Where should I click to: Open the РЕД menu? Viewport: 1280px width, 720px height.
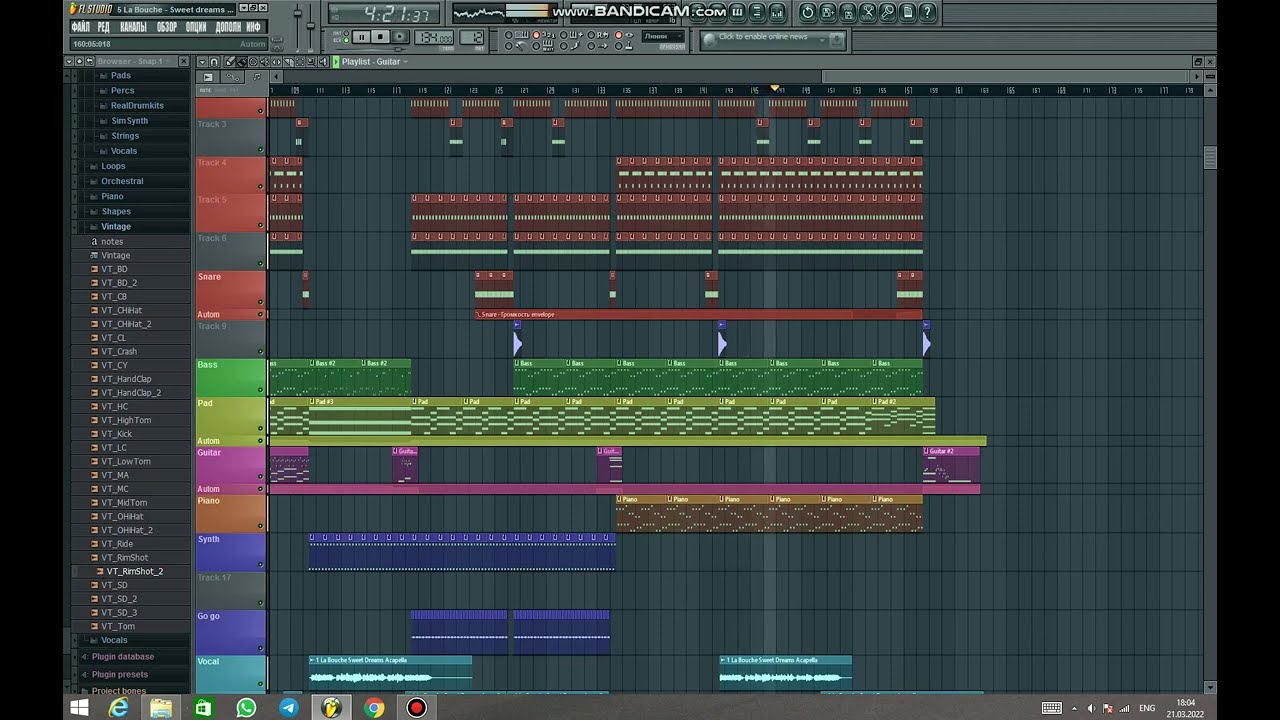click(x=104, y=27)
